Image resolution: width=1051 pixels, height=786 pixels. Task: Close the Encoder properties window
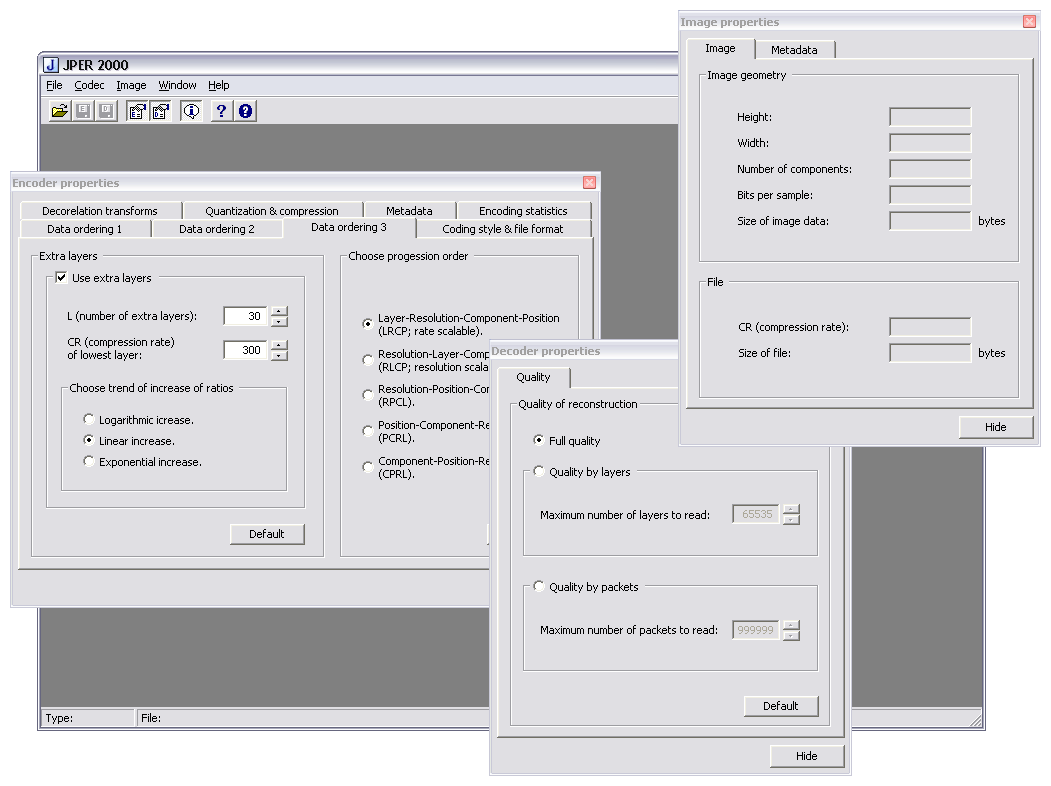click(589, 183)
